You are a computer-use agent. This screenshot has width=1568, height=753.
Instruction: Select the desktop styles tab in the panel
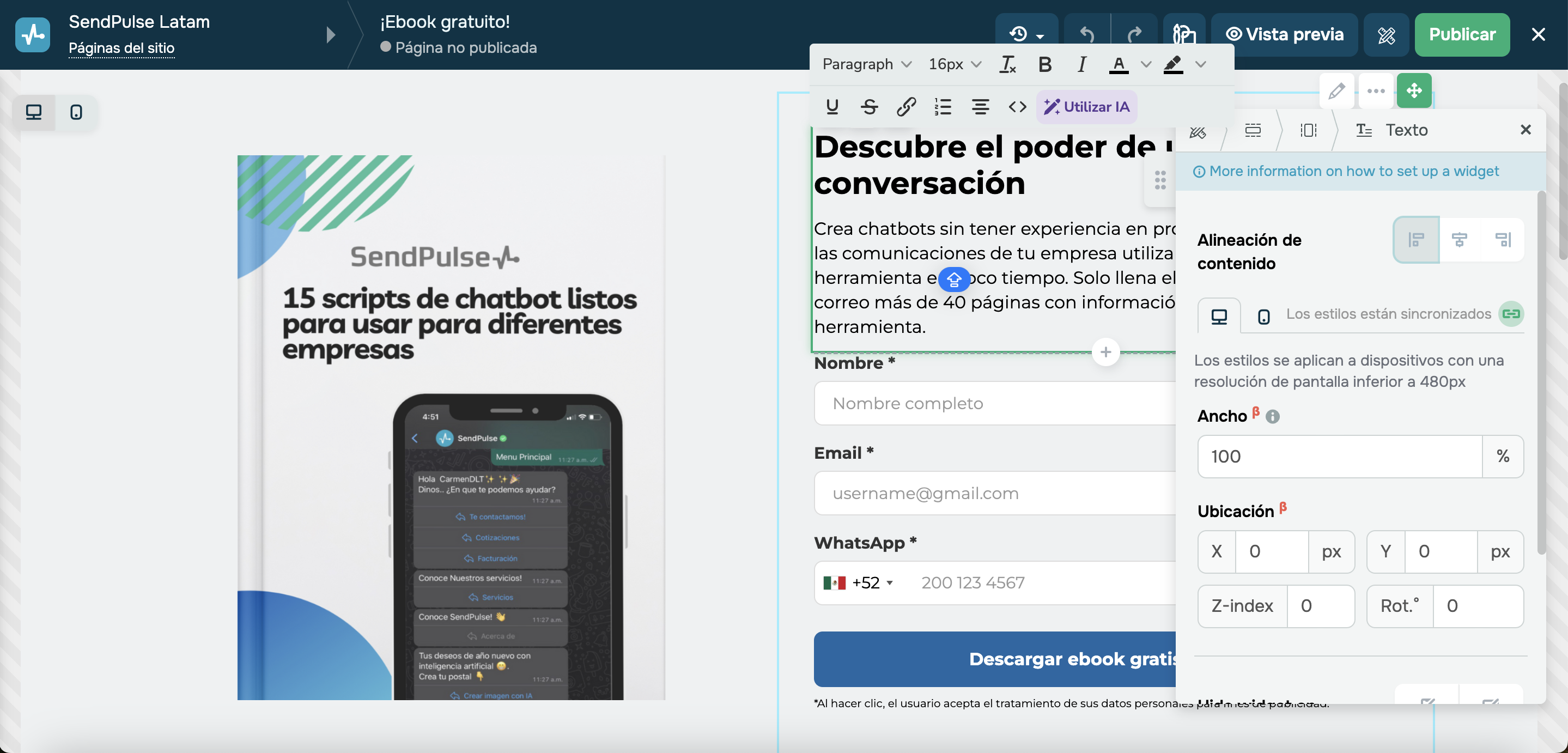point(1219,316)
